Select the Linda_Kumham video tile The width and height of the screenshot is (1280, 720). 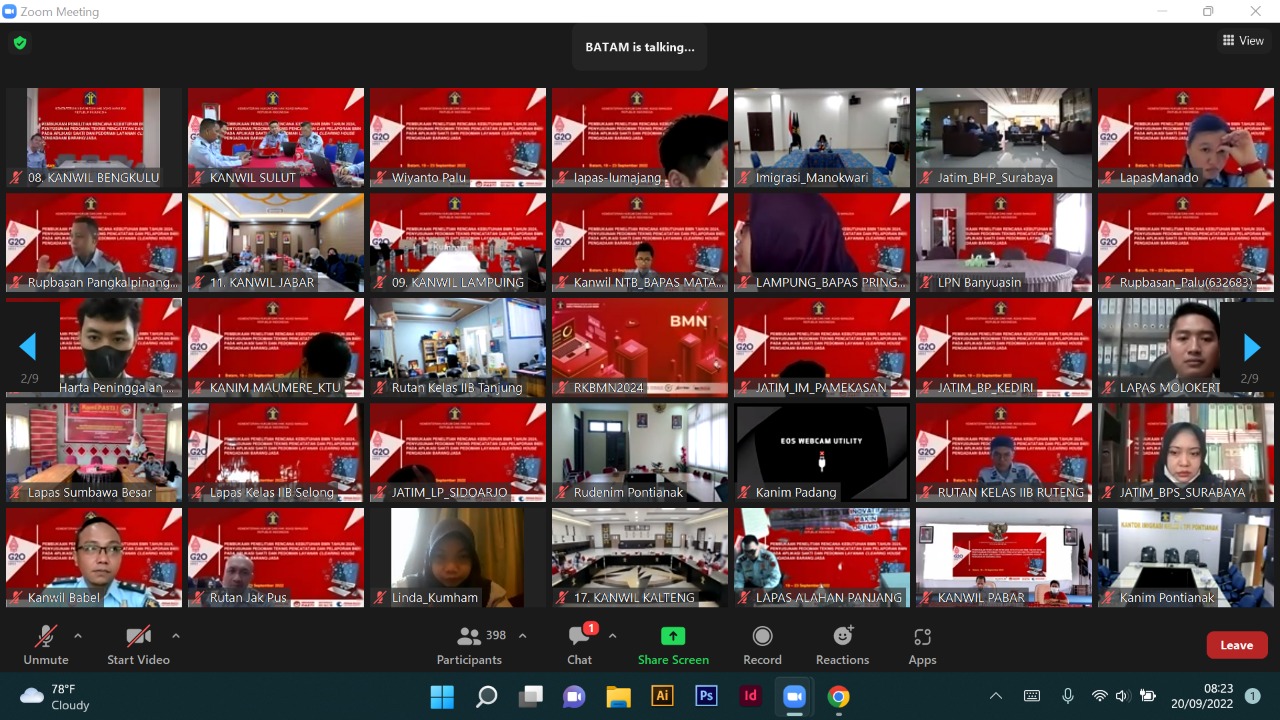click(x=458, y=557)
